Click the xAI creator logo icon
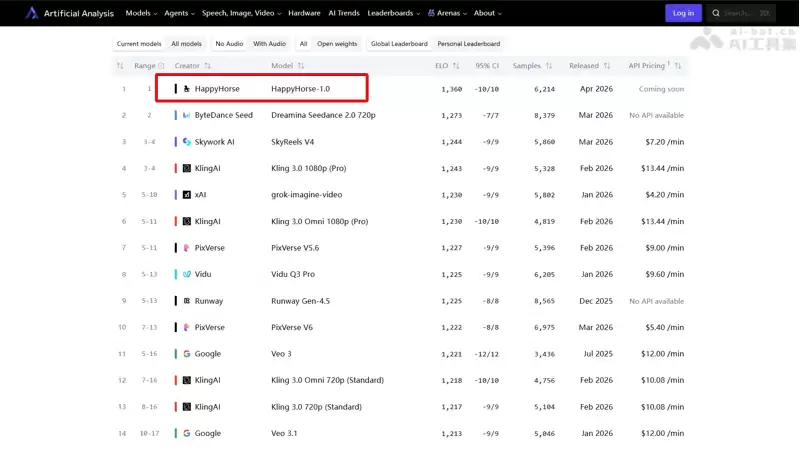The image size is (800, 450). (187, 194)
